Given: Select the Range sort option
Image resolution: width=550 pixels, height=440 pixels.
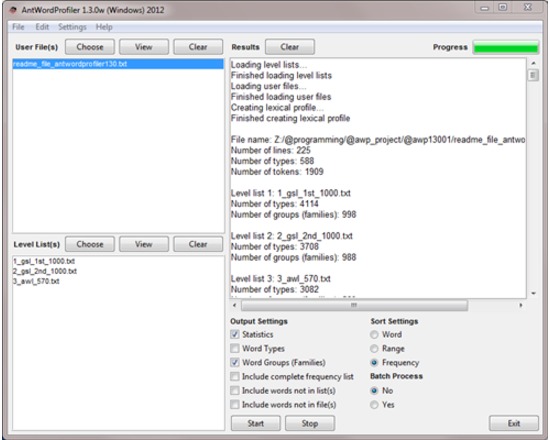Looking at the screenshot, I should (374, 349).
